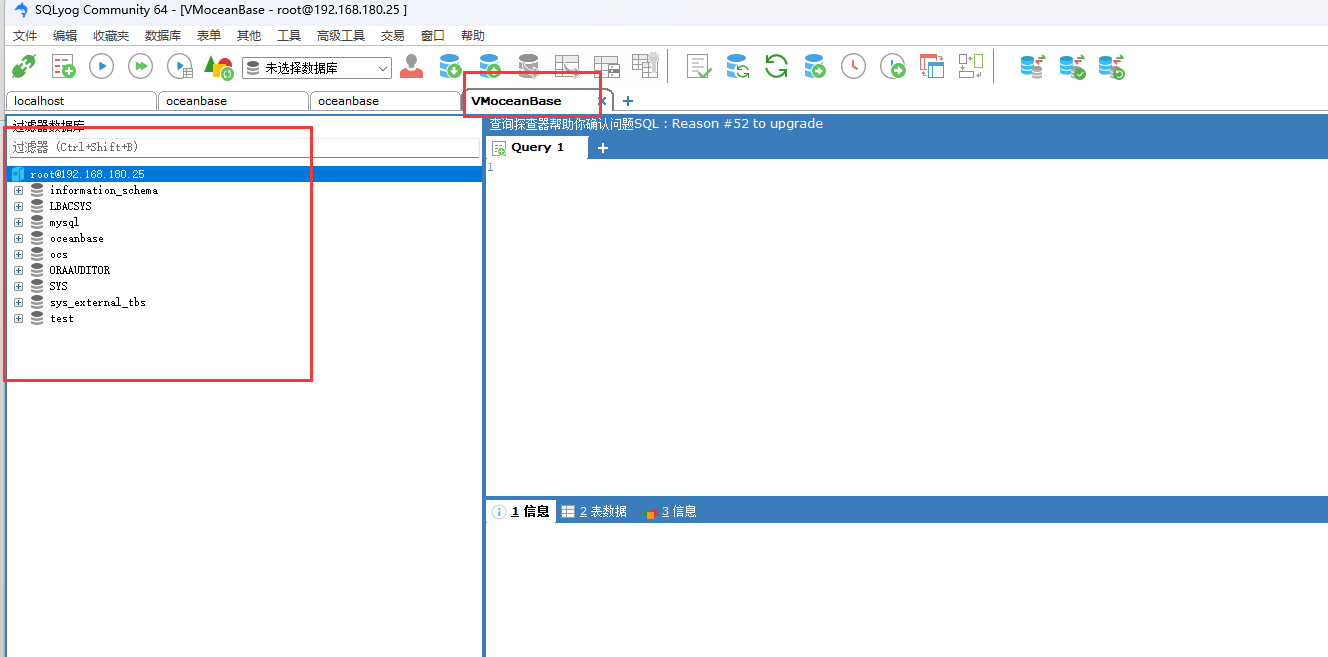Select the ORAAUDITOR database name
Image resolution: width=1328 pixels, height=657 pixels.
coord(80,270)
